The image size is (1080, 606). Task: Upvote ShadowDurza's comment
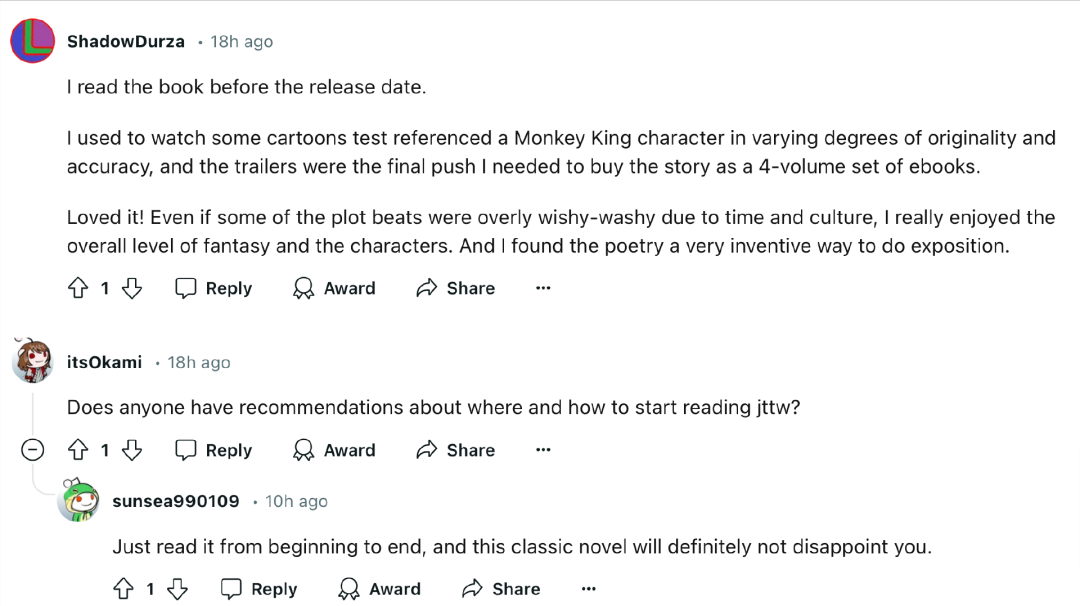78,288
